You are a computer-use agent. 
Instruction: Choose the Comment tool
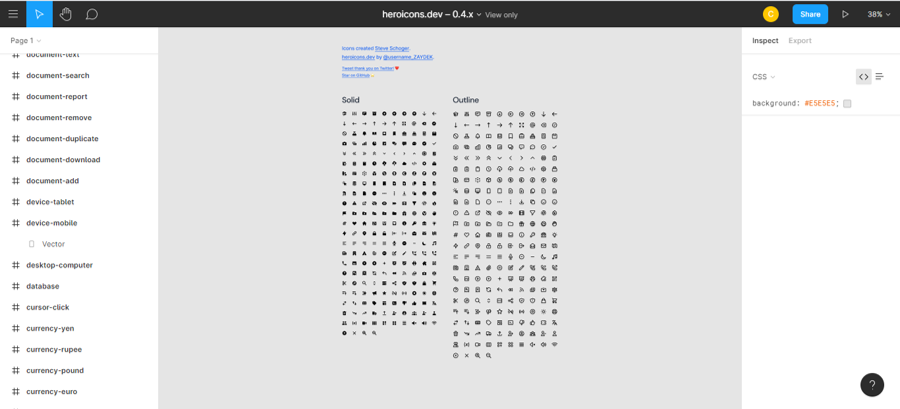coord(91,14)
